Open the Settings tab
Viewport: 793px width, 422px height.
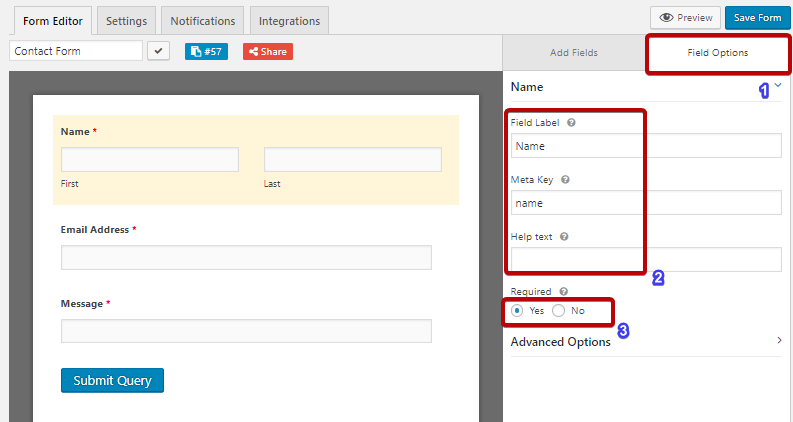click(126, 21)
